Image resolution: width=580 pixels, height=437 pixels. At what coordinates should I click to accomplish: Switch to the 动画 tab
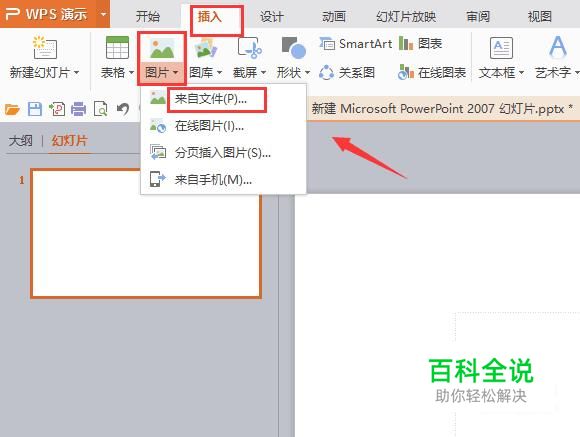pos(334,16)
